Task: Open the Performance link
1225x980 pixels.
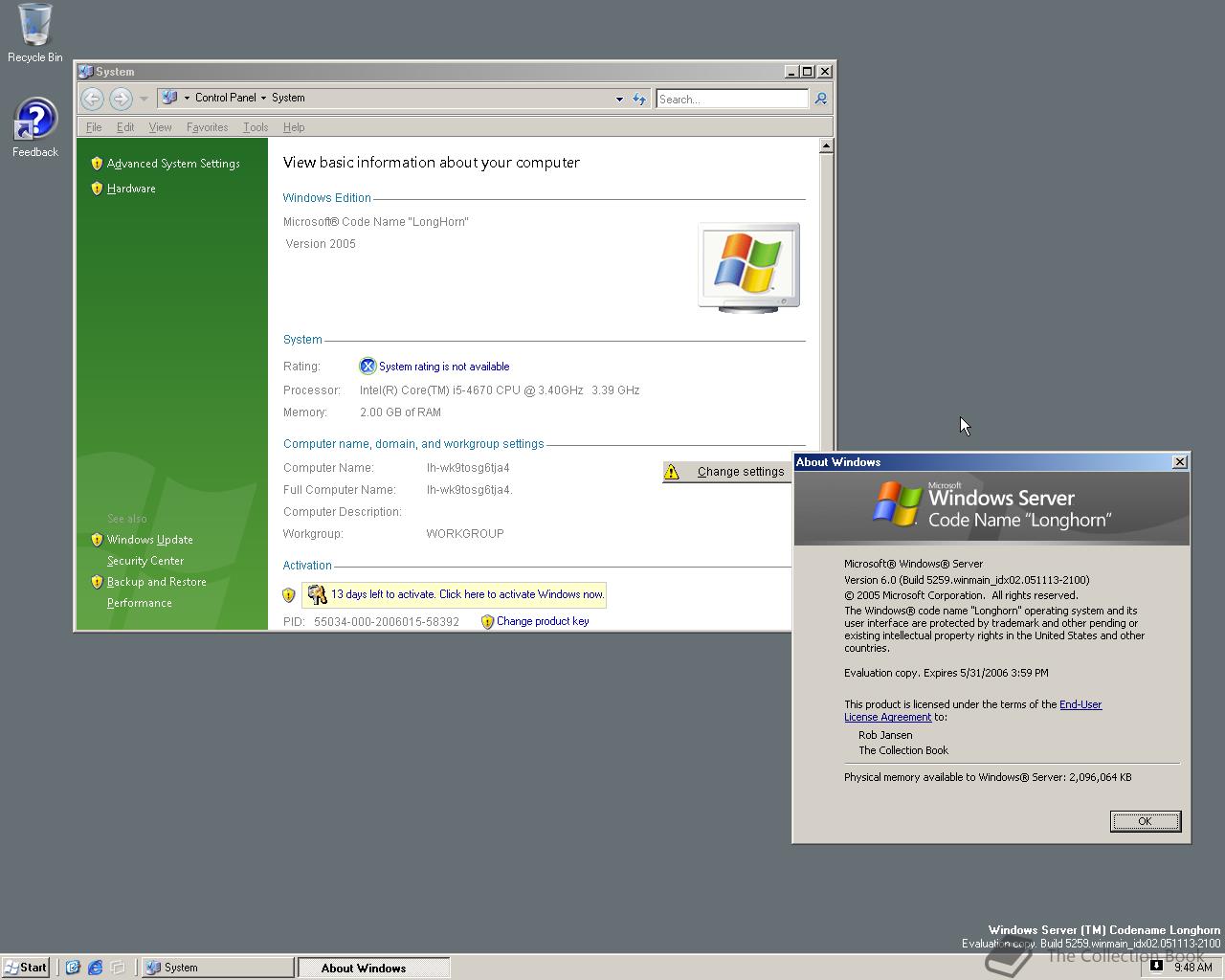Action: point(140,603)
